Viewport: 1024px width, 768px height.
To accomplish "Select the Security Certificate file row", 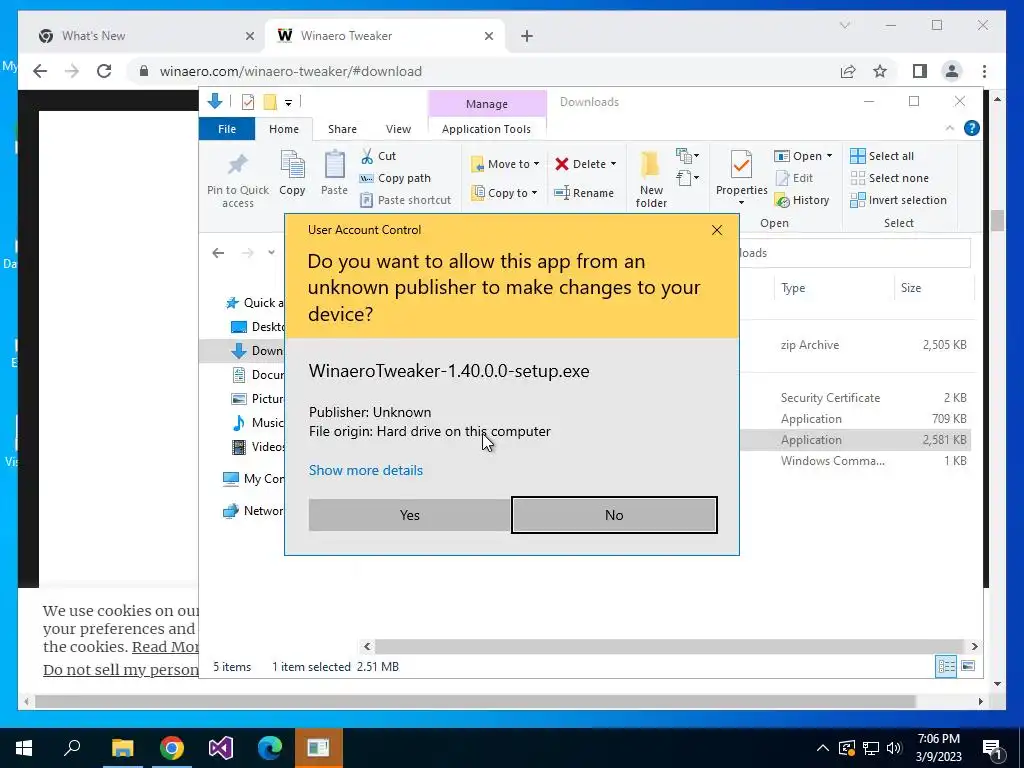I will (856, 398).
